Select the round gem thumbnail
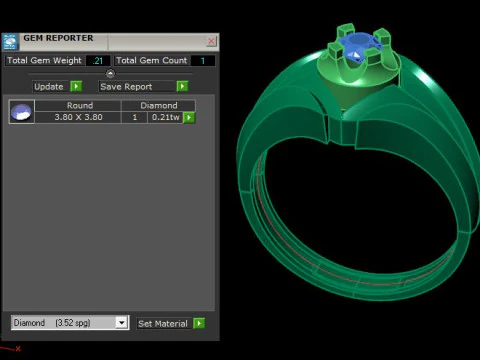 click(22, 112)
